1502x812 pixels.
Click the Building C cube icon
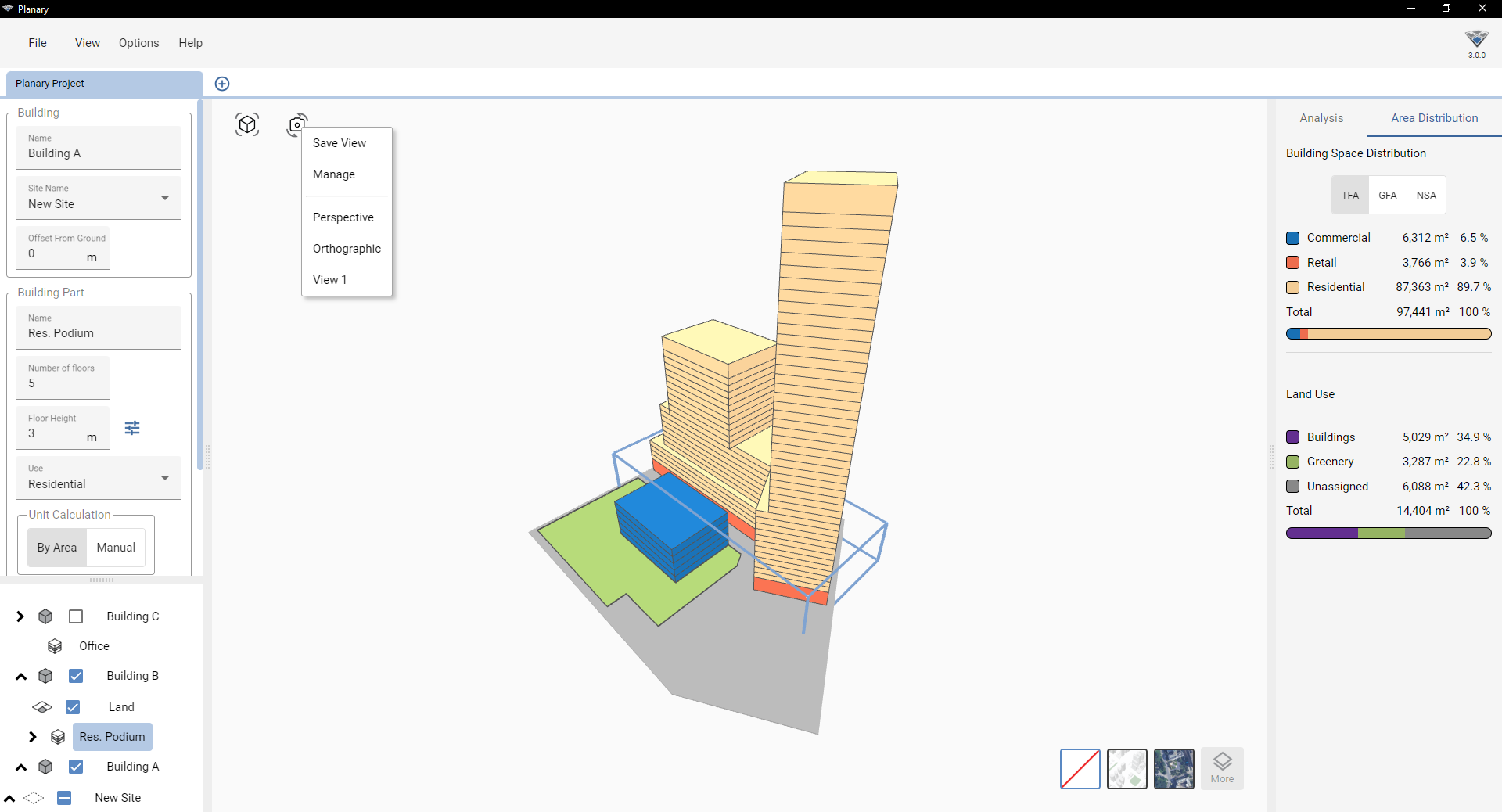point(45,616)
